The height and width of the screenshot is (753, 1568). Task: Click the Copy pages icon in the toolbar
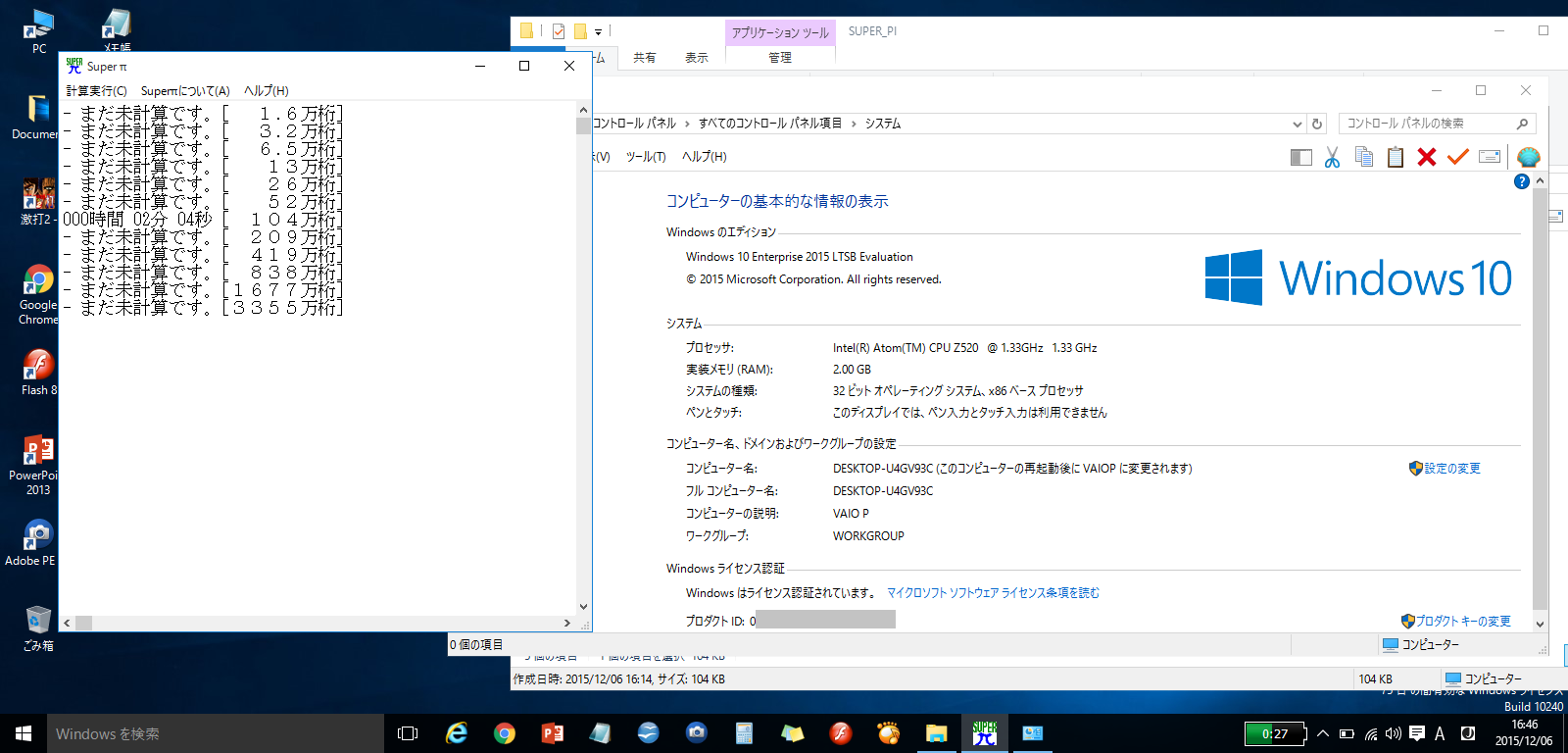pyautogui.click(x=1363, y=157)
